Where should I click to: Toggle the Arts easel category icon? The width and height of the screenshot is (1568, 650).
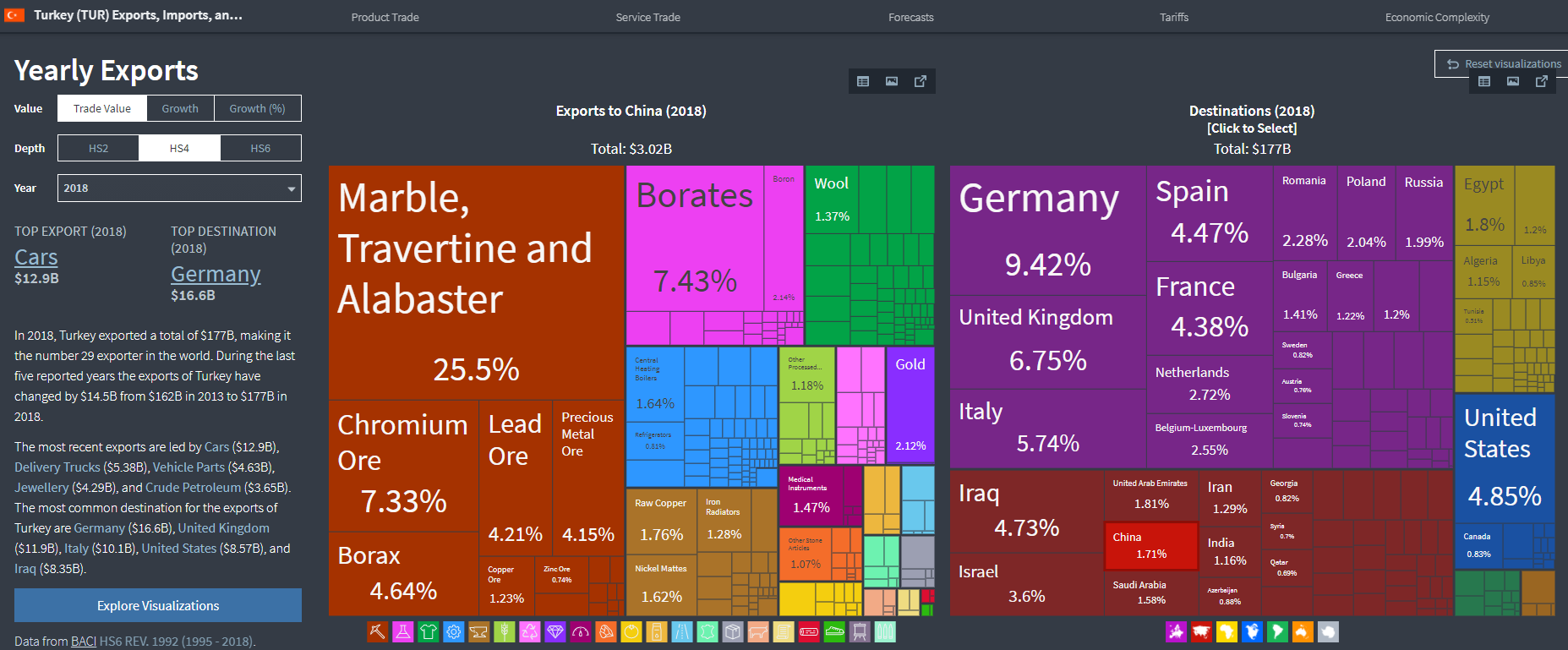coord(859,631)
